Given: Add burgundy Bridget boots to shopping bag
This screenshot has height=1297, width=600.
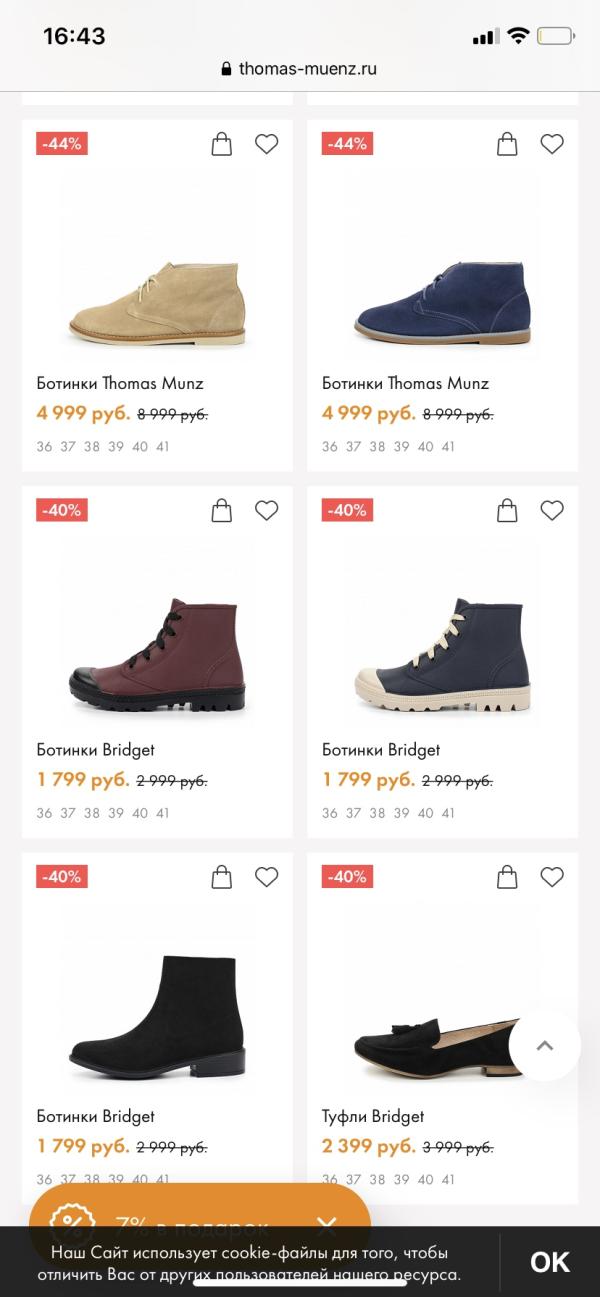Looking at the screenshot, I should click(222, 511).
